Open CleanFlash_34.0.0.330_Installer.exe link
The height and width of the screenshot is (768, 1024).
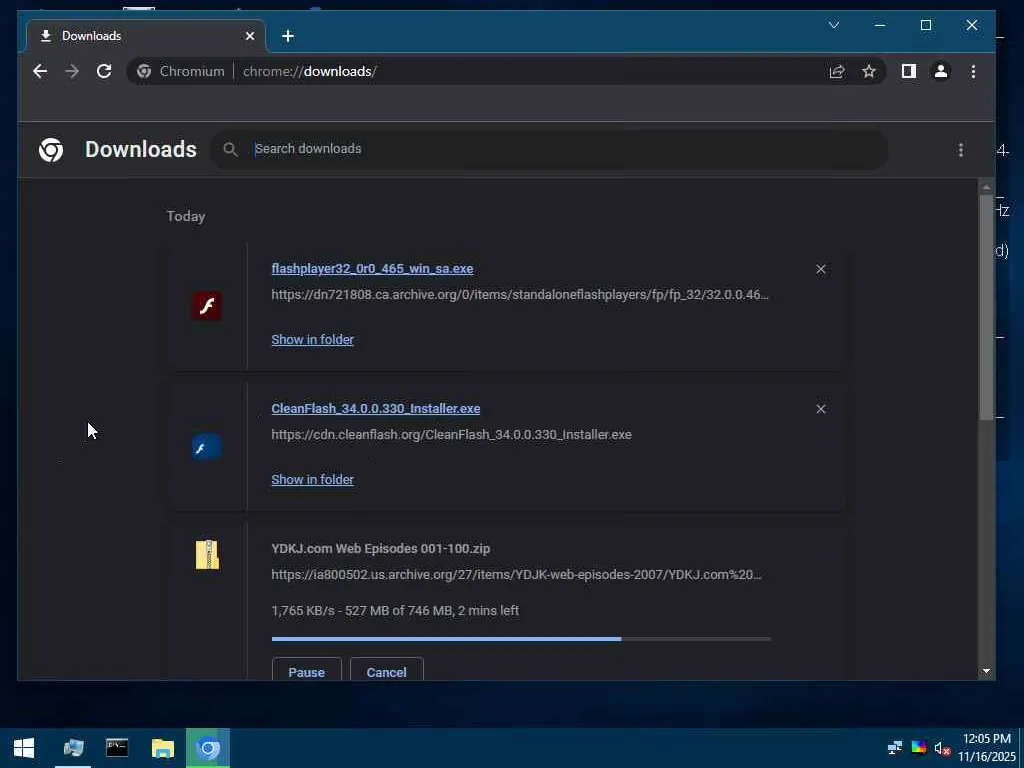pyautogui.click(x=376, y=408)
